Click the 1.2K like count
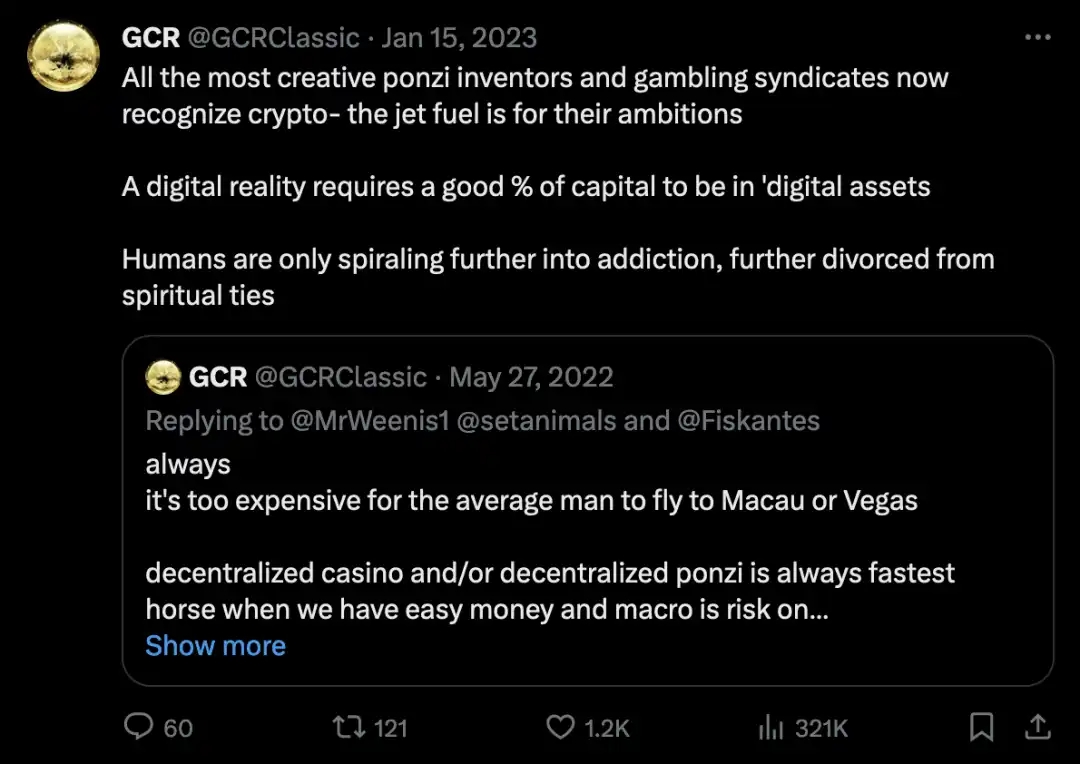Image resolution: width=1080 pixels, height=764 pixels. [605, 728]
